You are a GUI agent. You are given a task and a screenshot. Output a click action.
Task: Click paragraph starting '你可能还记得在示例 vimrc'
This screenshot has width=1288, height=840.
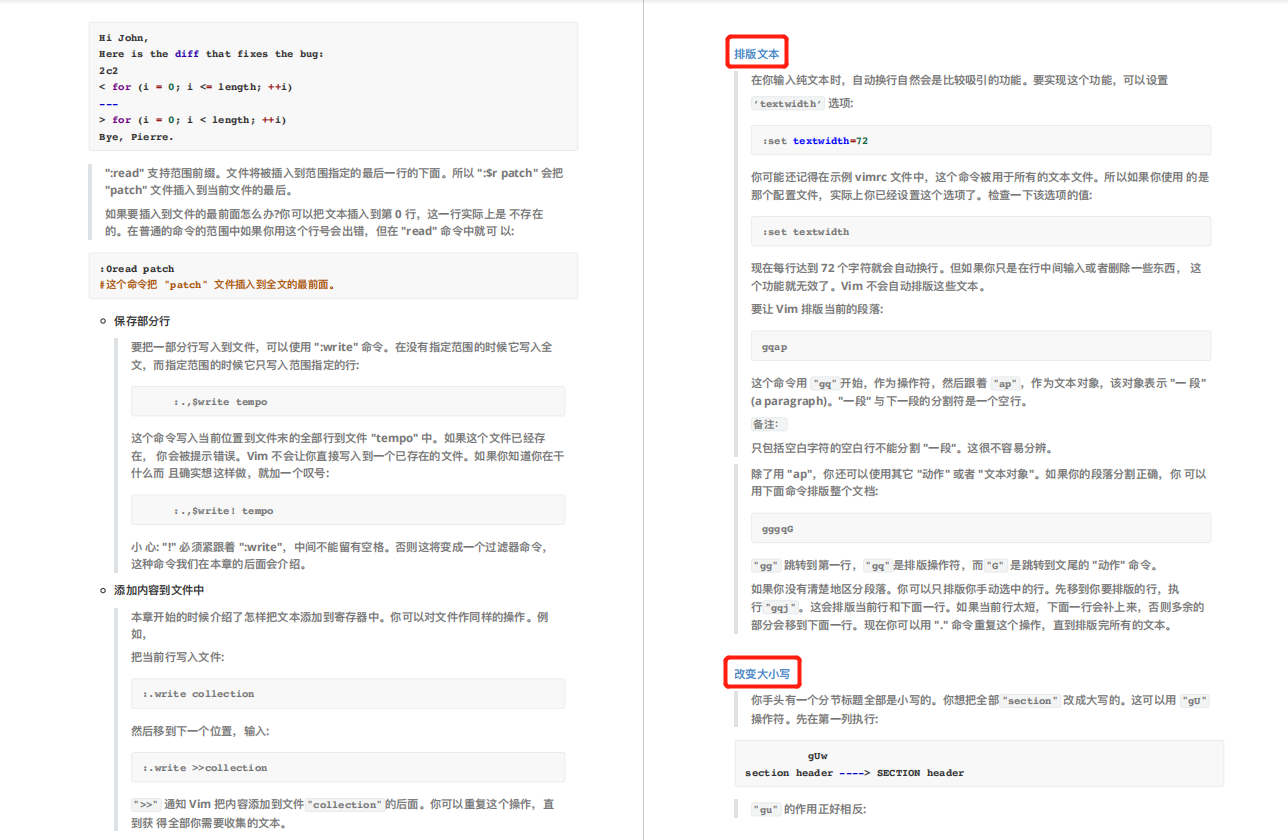(980, 186)
